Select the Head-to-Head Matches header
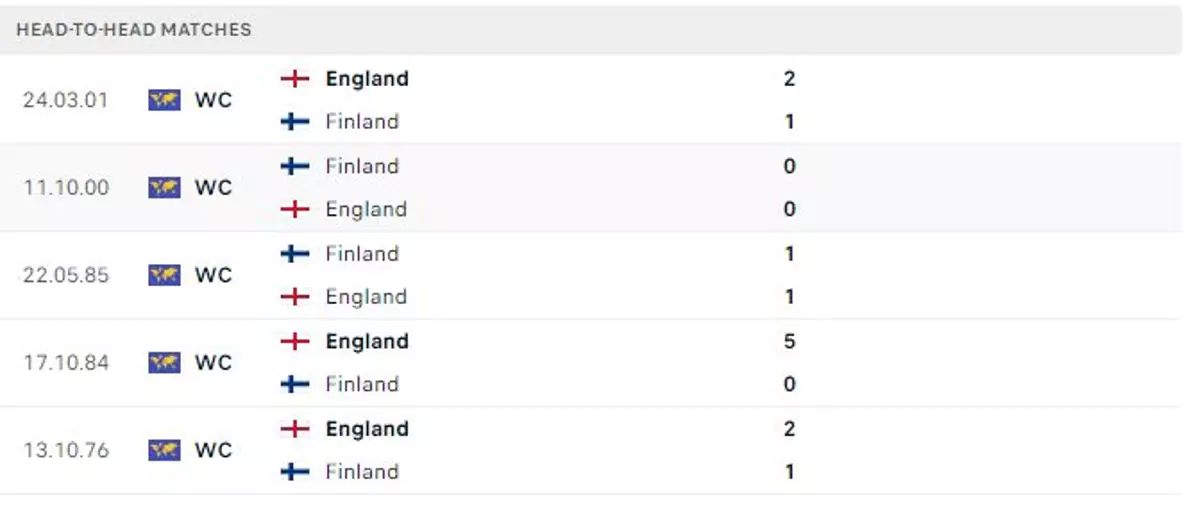1200x511 pixels. tap(134, 30)
